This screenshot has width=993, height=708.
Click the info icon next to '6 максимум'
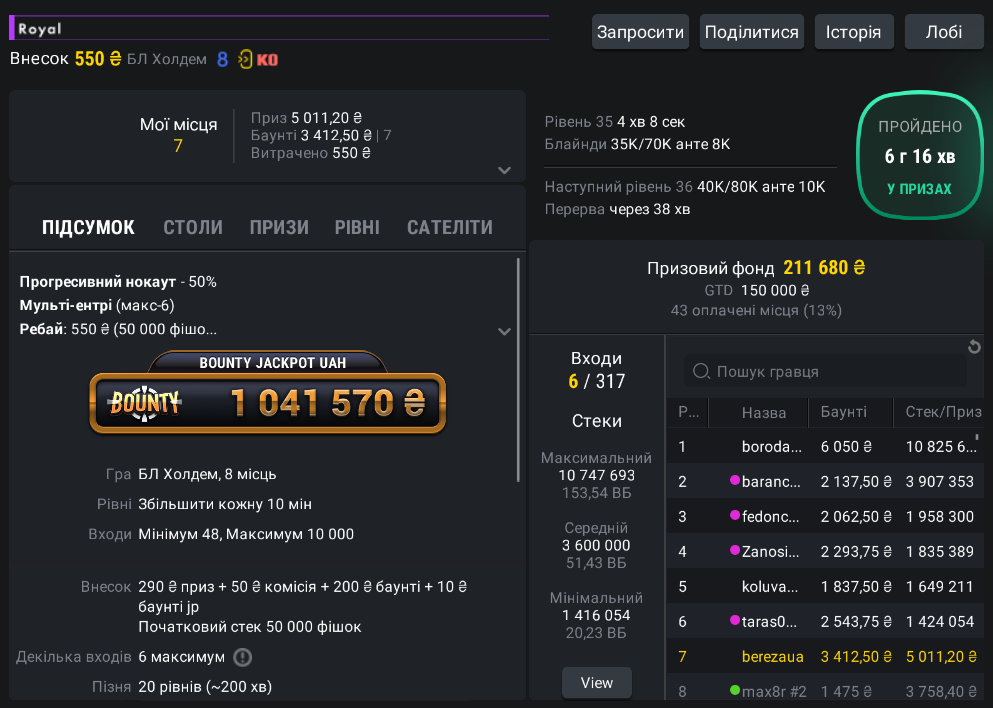[x=243, y=657]
